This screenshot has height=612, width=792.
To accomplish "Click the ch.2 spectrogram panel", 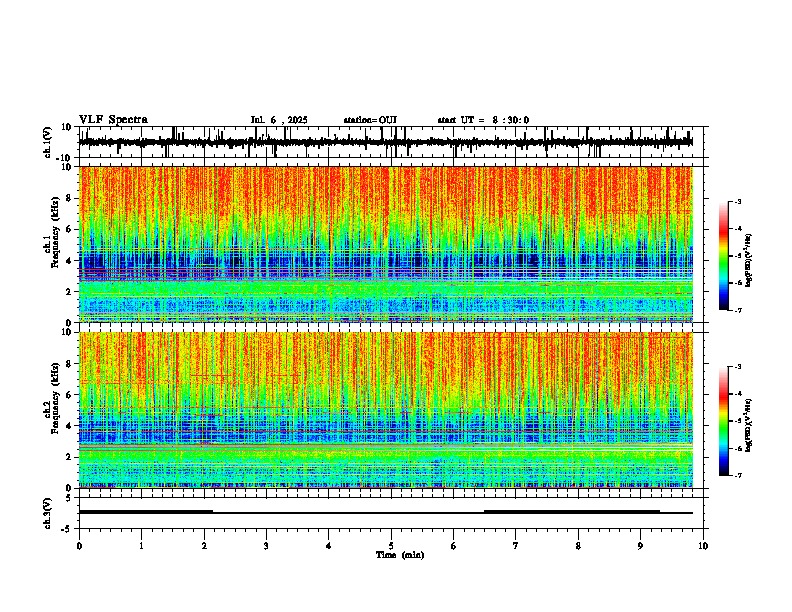I will click(386, 410).
